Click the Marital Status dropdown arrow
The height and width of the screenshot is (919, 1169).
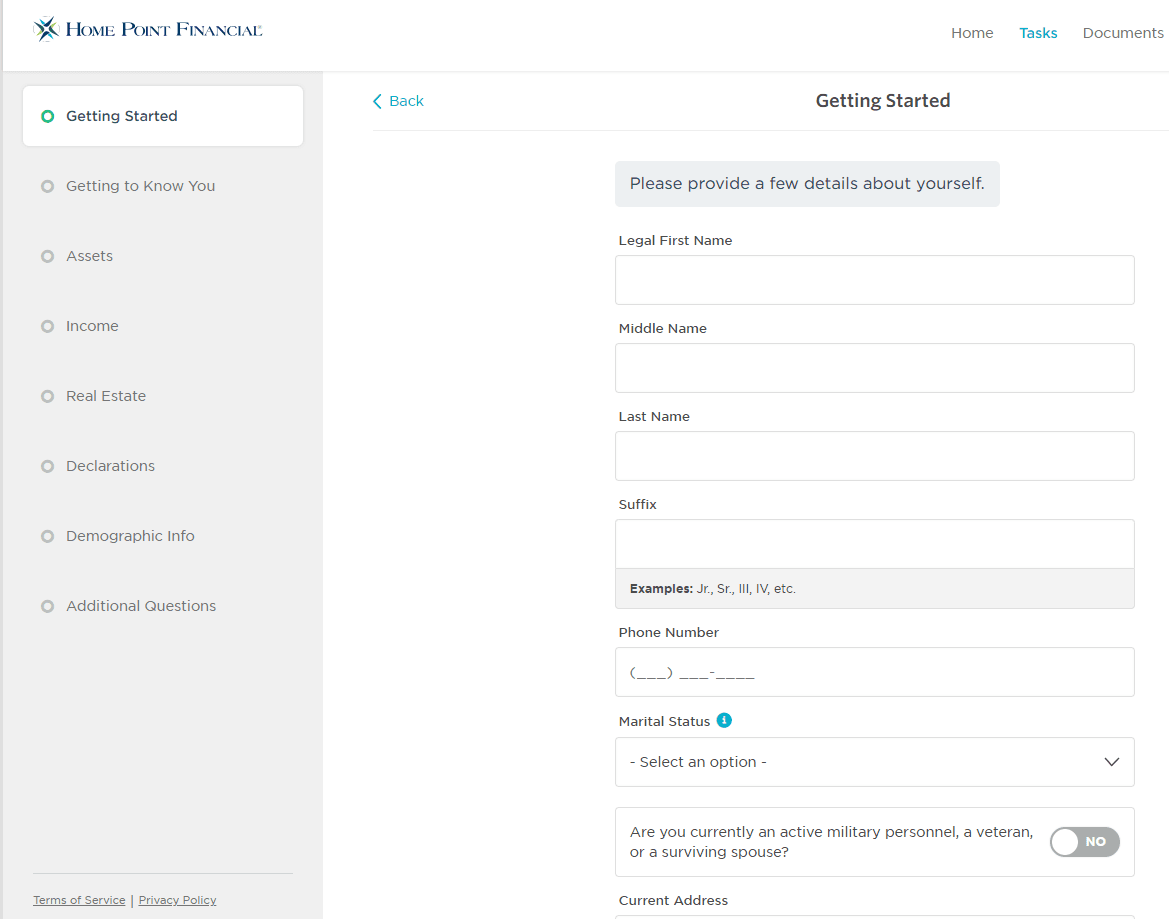[x=1111, y=762]
